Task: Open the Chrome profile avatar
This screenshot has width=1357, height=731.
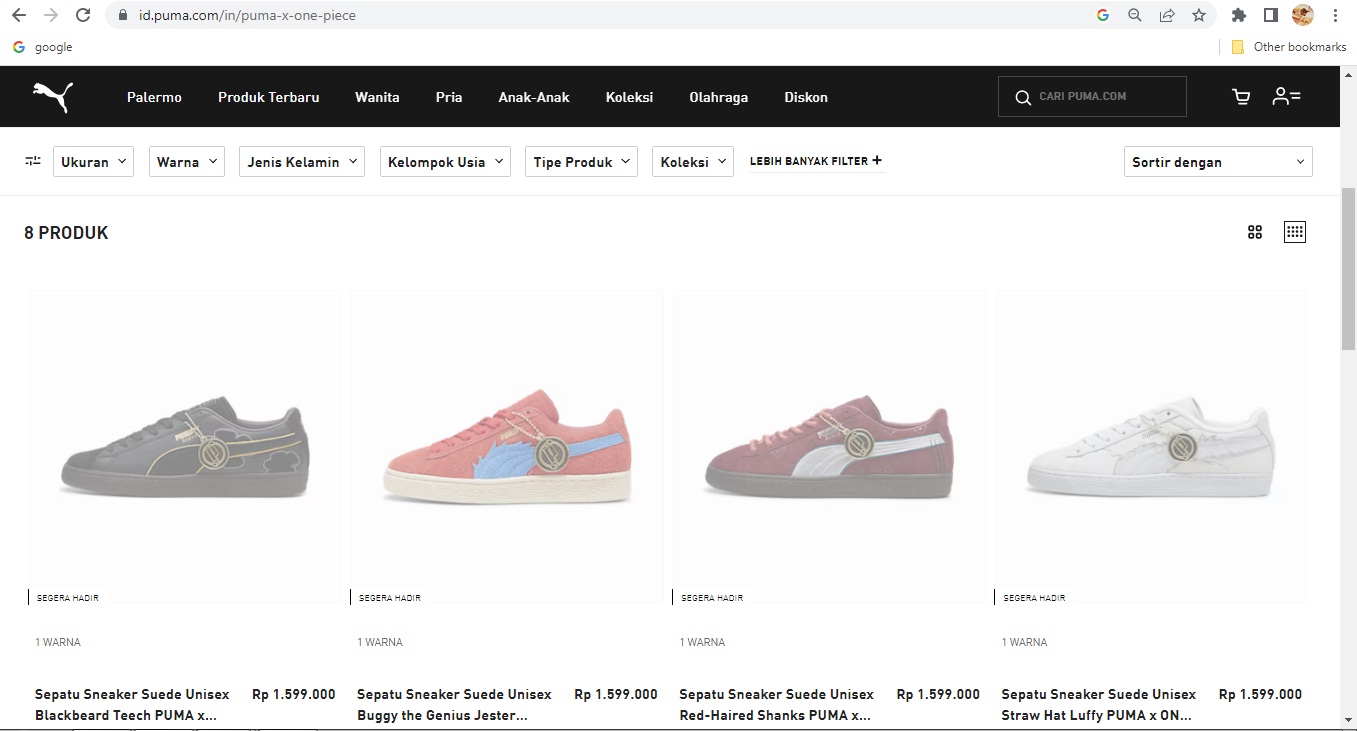Action: pos(1302,15)
